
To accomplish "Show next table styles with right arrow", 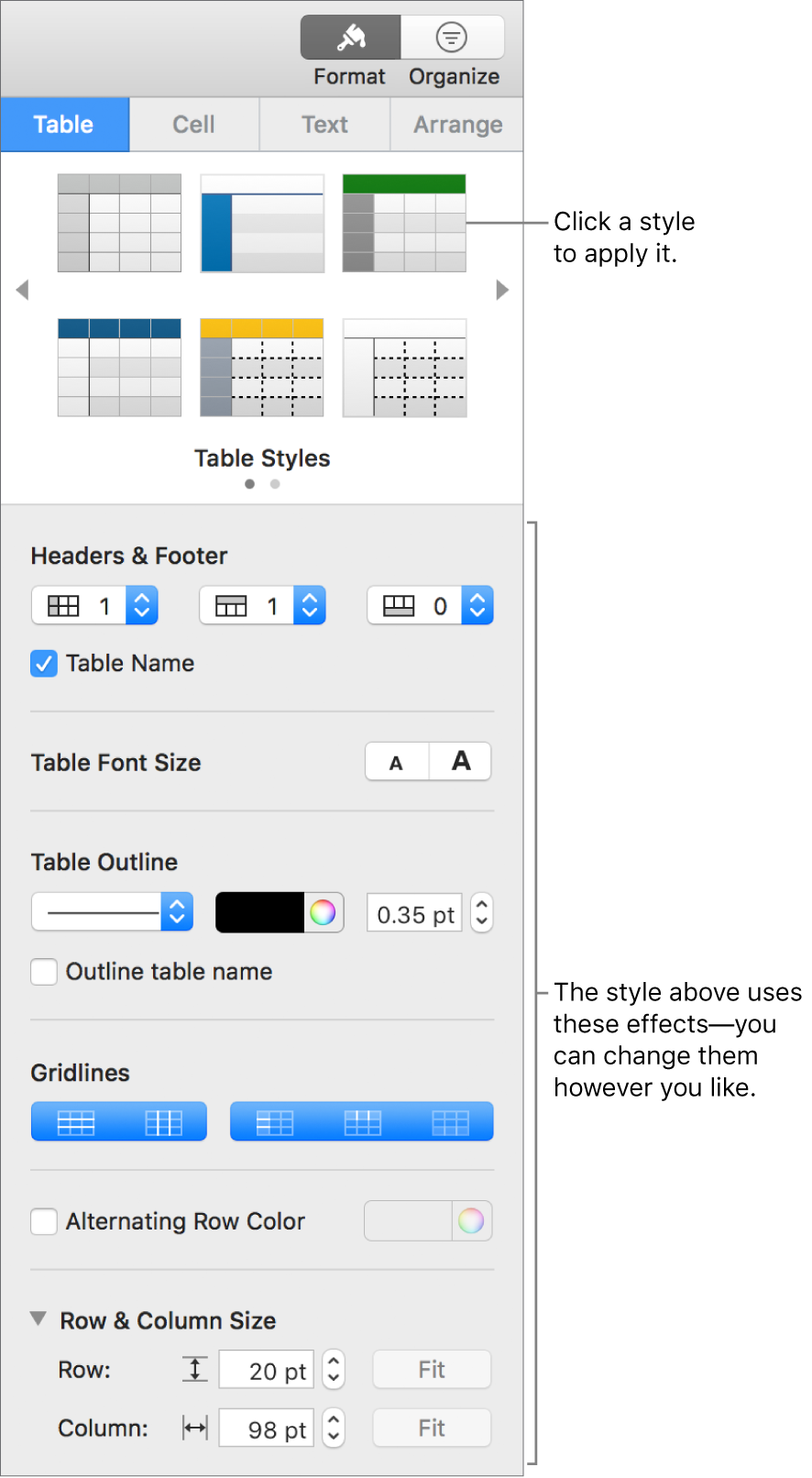I will point(502,290).
